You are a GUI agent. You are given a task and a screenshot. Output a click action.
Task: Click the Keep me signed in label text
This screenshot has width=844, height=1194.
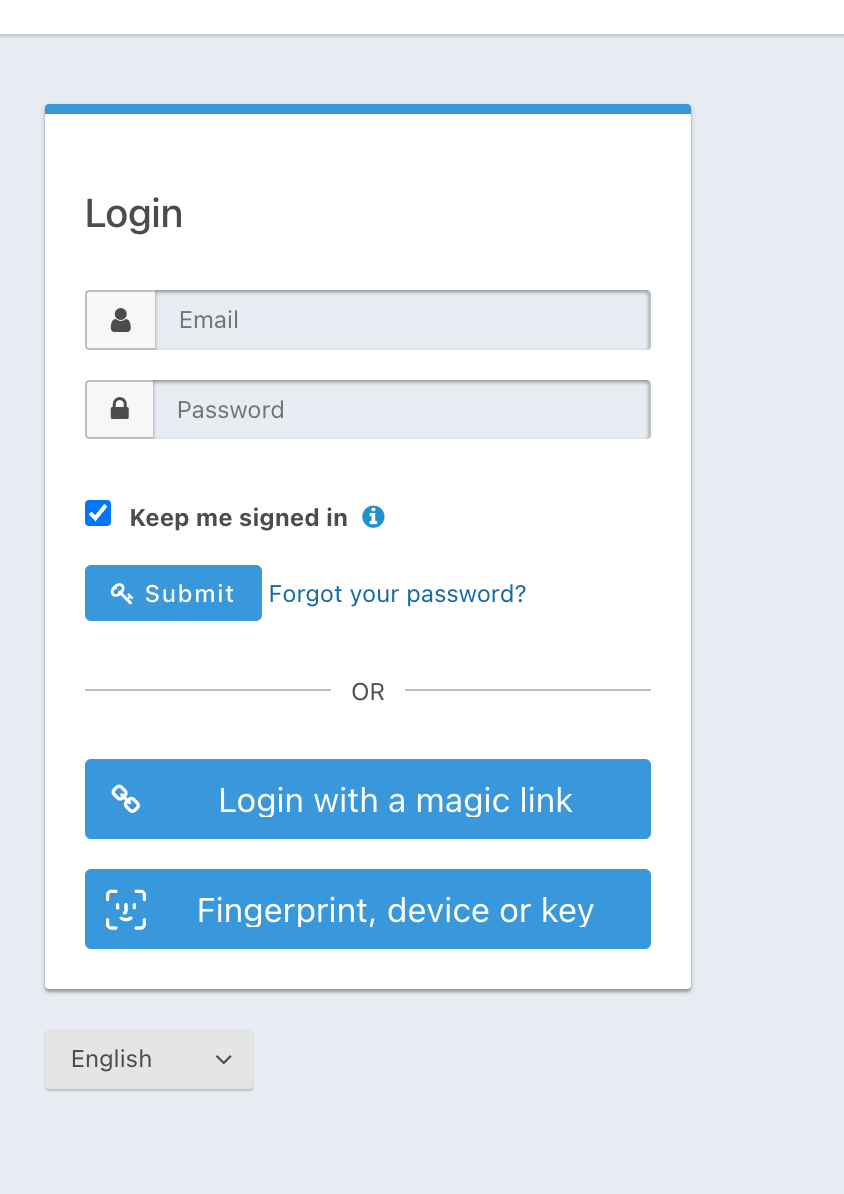pyautogui.click(x=238, y=518)
